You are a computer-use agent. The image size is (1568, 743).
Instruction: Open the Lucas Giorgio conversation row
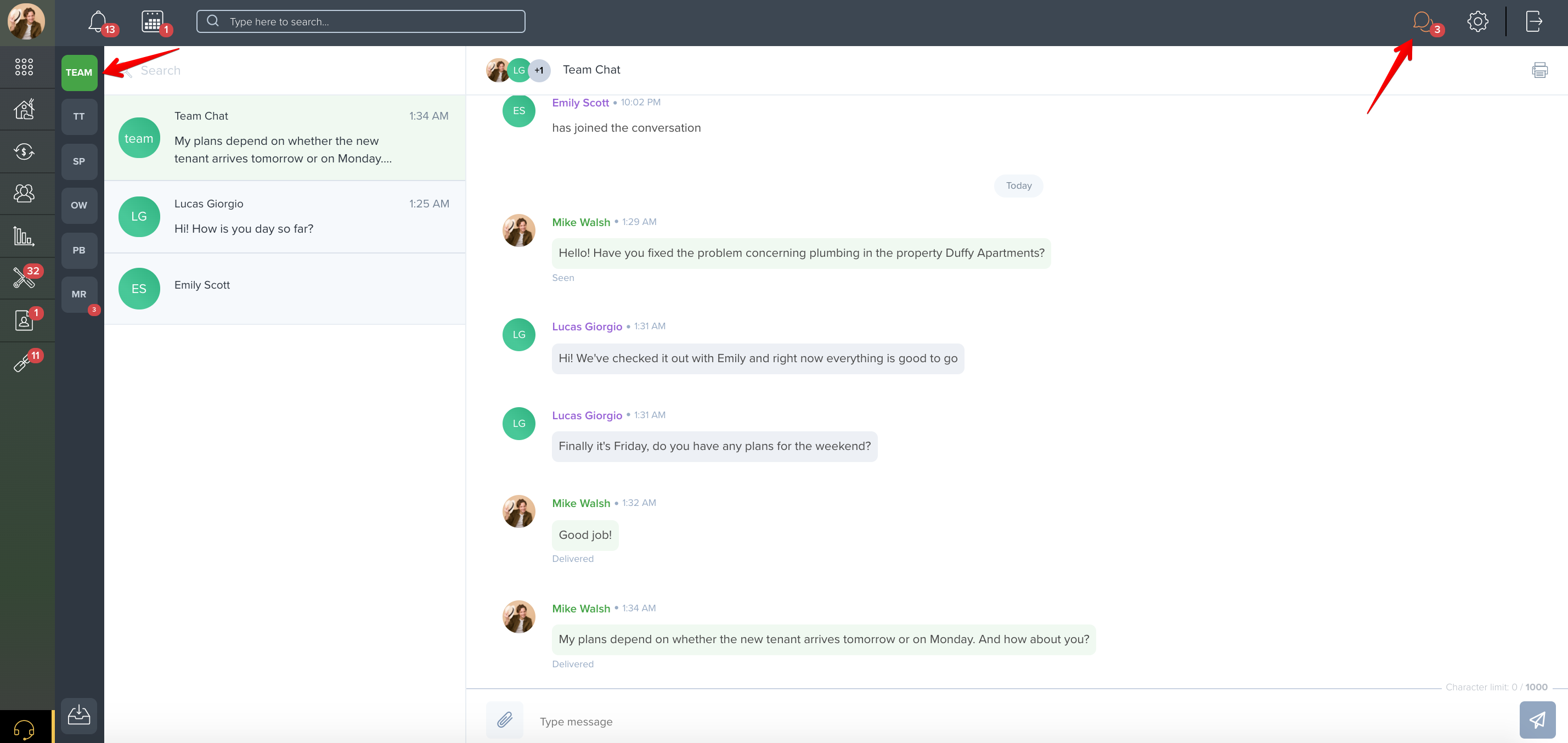coord(285,217)
